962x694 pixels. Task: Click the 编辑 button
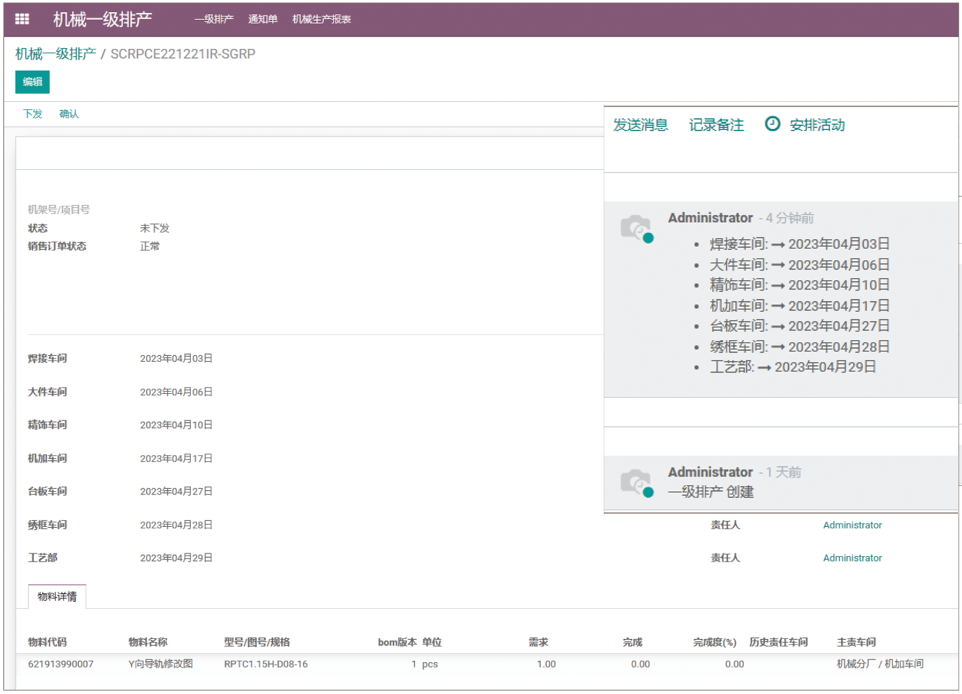(x=32, y=82)
